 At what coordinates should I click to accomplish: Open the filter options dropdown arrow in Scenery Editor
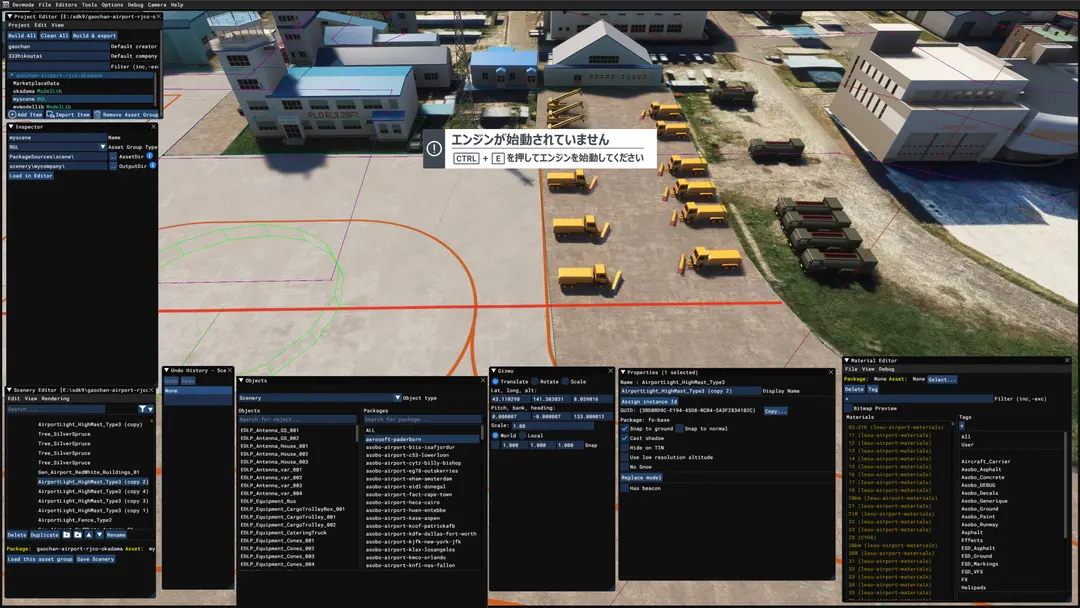[150, 409]
